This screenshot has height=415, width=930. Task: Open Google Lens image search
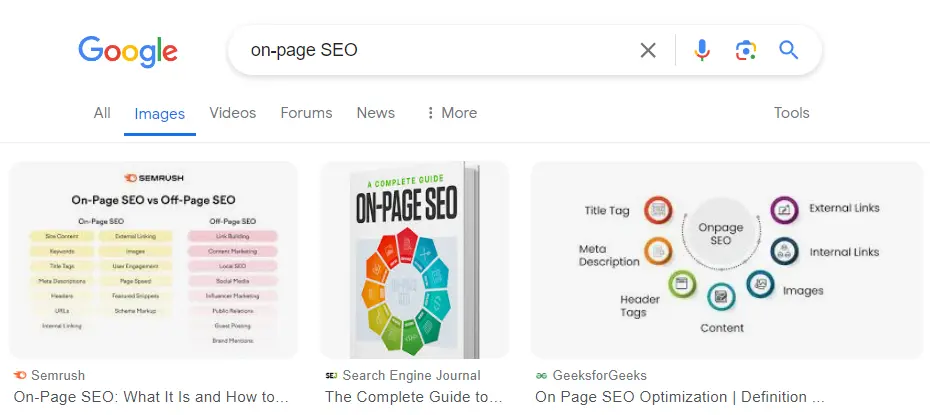745,50
